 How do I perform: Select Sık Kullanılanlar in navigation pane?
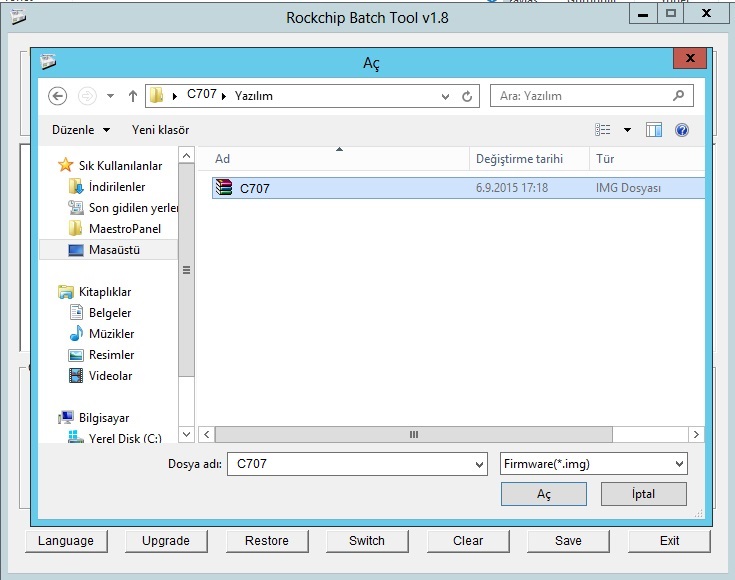coord(120,166)
